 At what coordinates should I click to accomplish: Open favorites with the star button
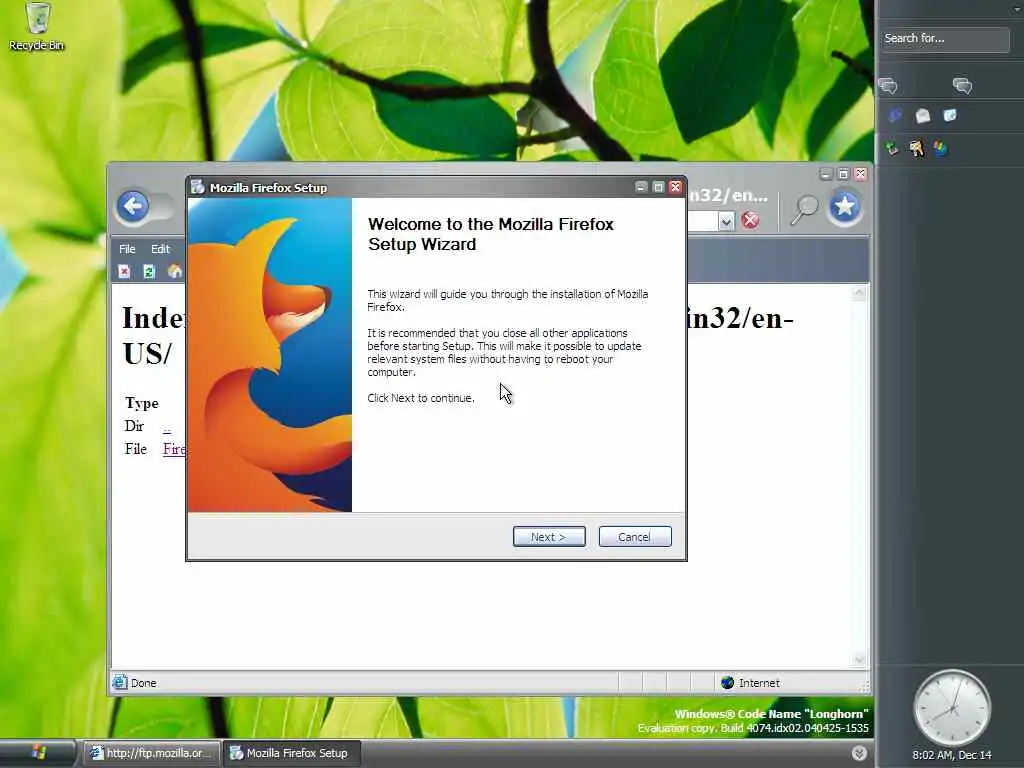click(845, 207)
